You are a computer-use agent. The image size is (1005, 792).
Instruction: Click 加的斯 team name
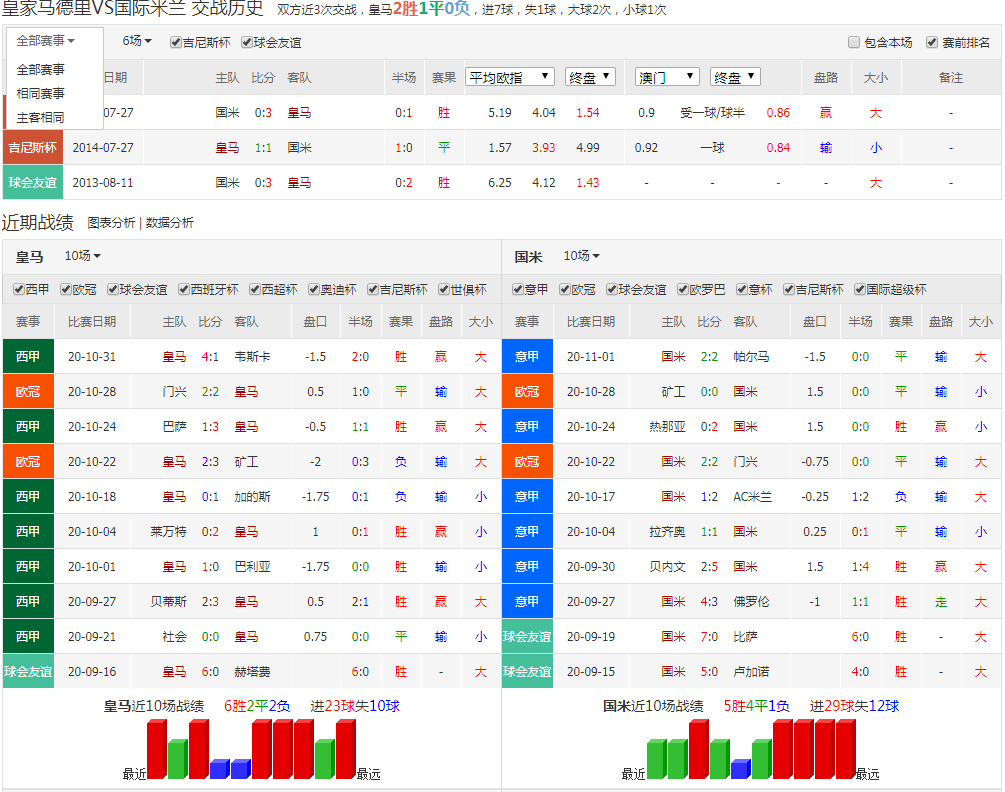click(x=253, y=497)
